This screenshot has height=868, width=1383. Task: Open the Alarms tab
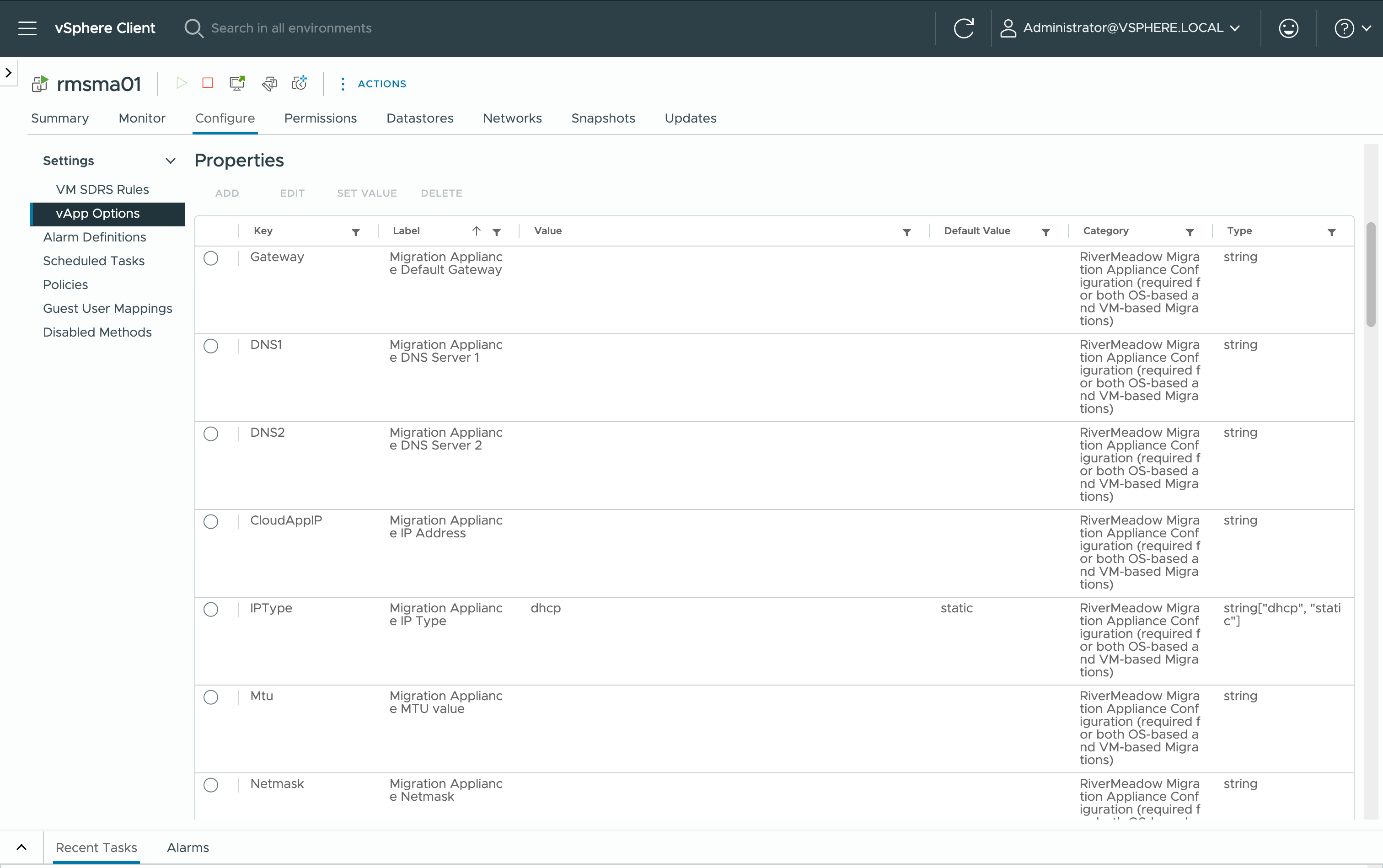[188, 847]
